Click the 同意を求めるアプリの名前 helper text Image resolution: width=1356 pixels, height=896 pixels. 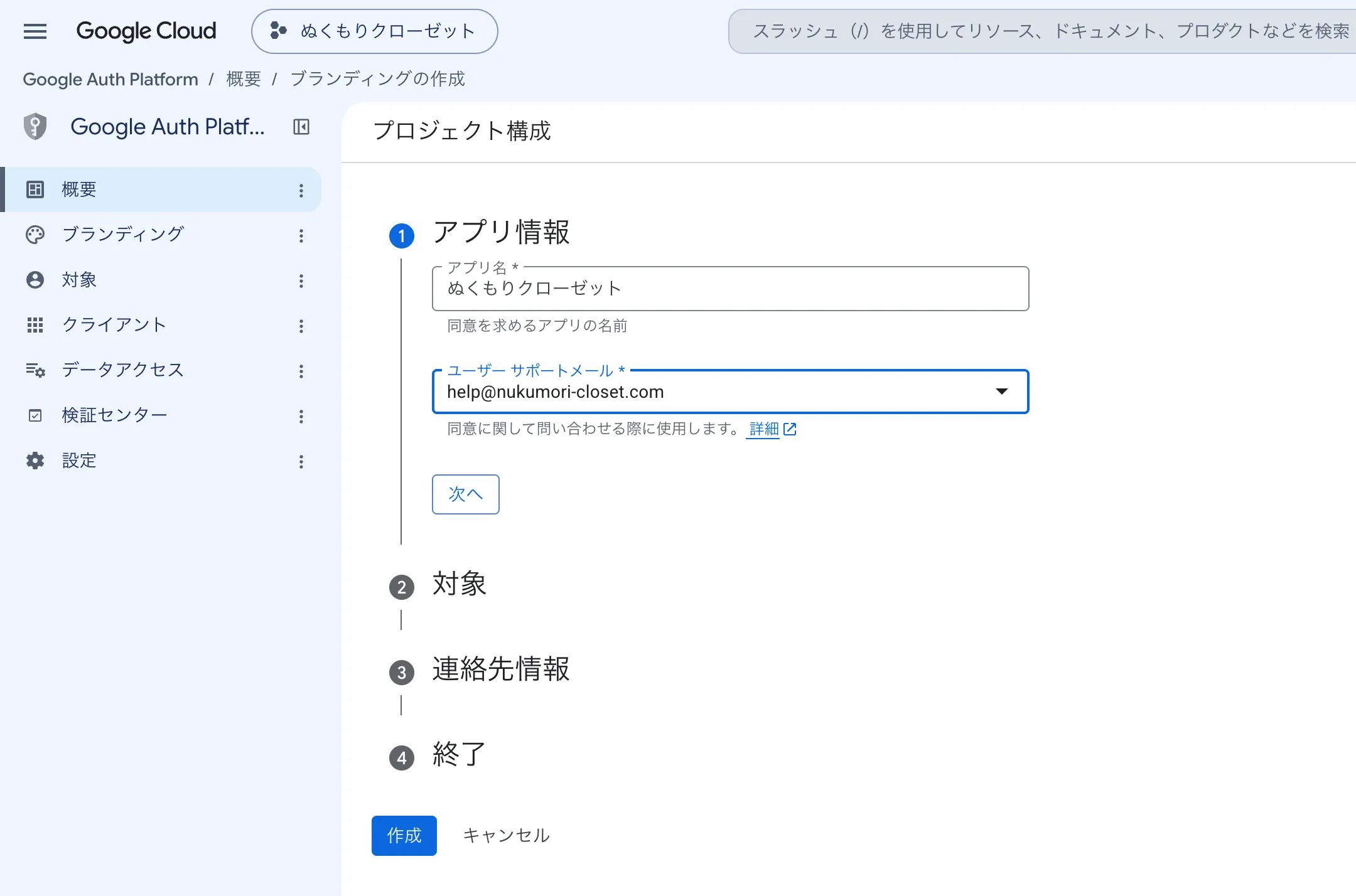pyautogui.click(x=537, y=326)
